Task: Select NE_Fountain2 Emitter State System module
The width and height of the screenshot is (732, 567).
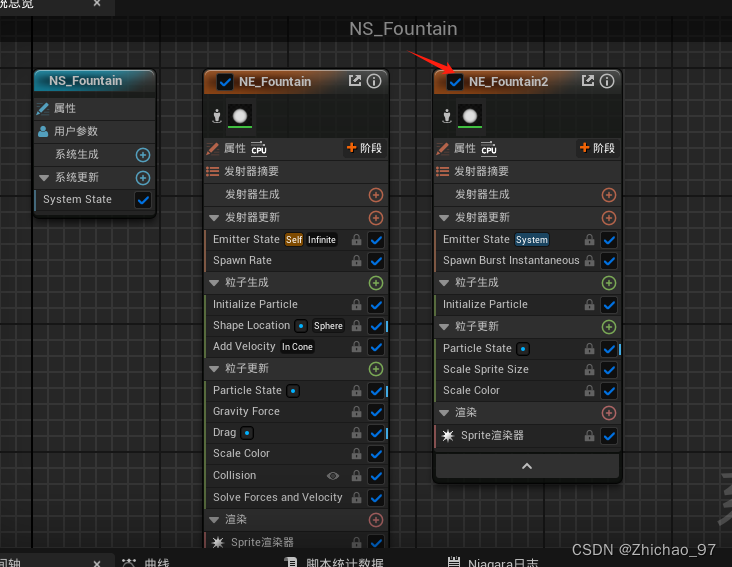Action: click(x=528, y=240)
